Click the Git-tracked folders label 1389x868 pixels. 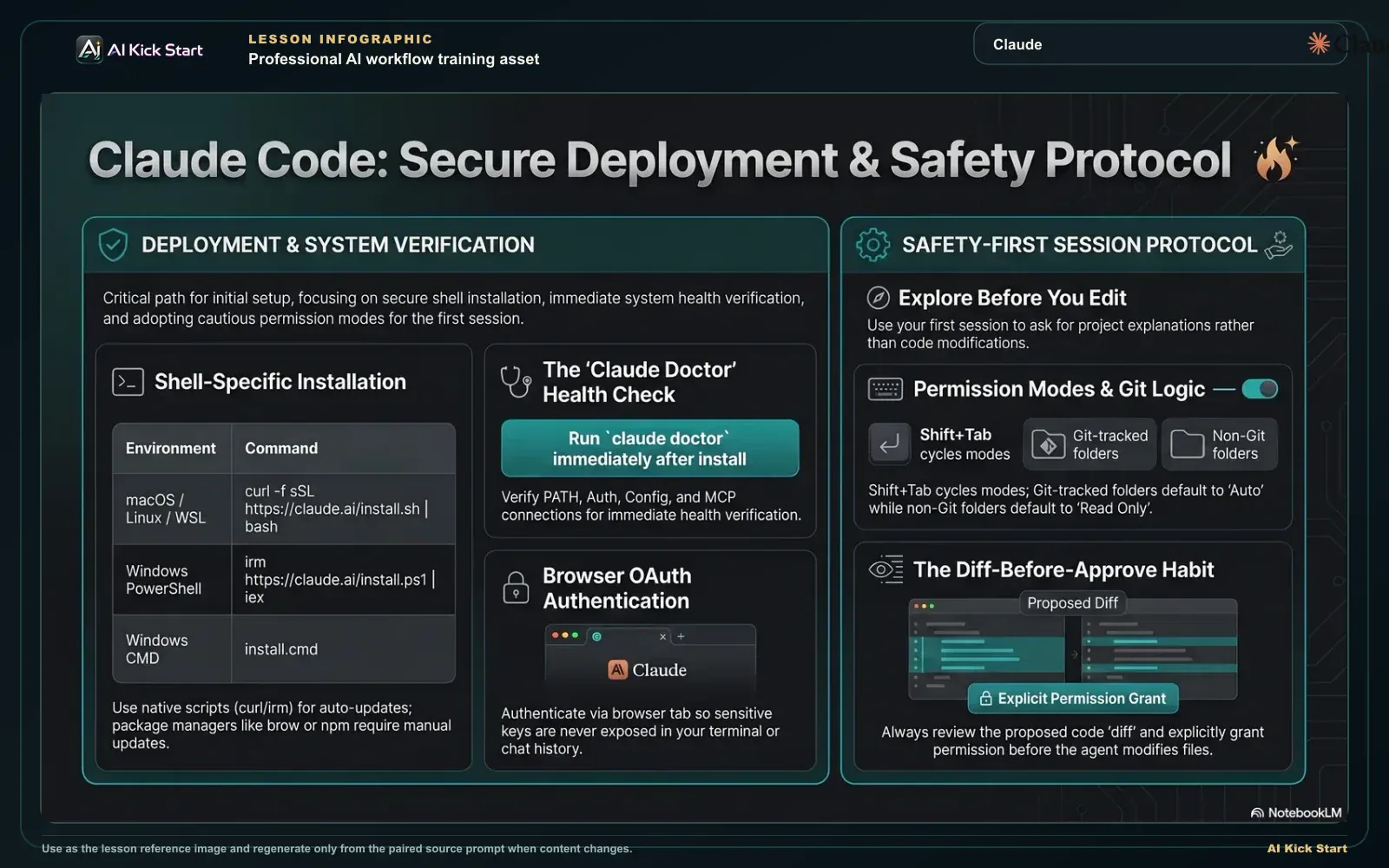click(1109, 444)
